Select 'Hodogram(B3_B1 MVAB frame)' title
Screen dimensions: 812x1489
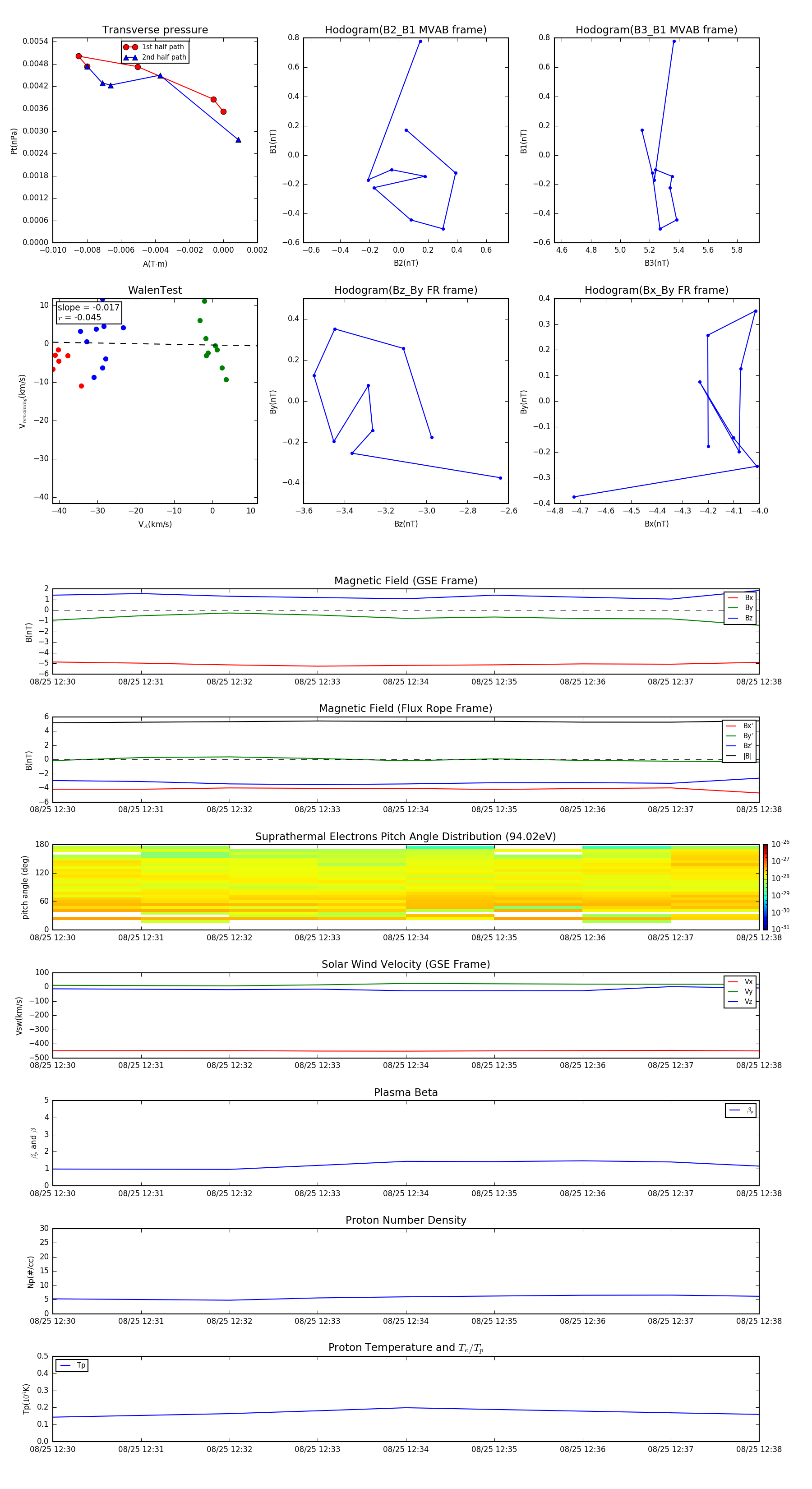[x=656, y=30]
